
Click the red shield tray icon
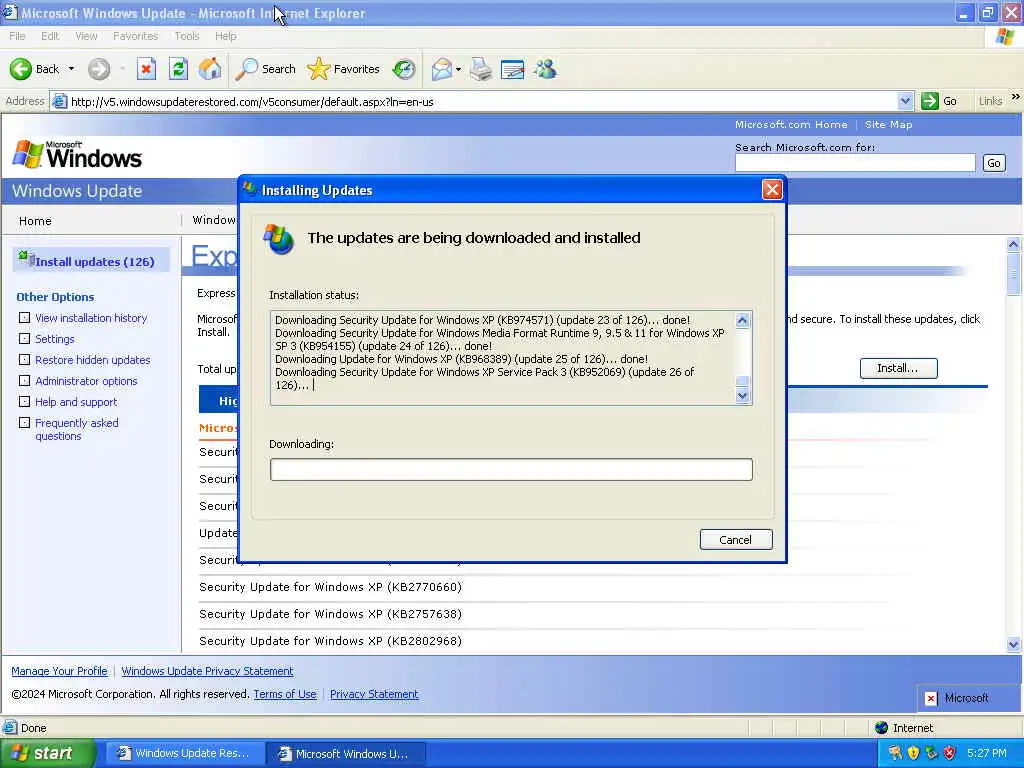pyautogui.click(x=950, y=753)
